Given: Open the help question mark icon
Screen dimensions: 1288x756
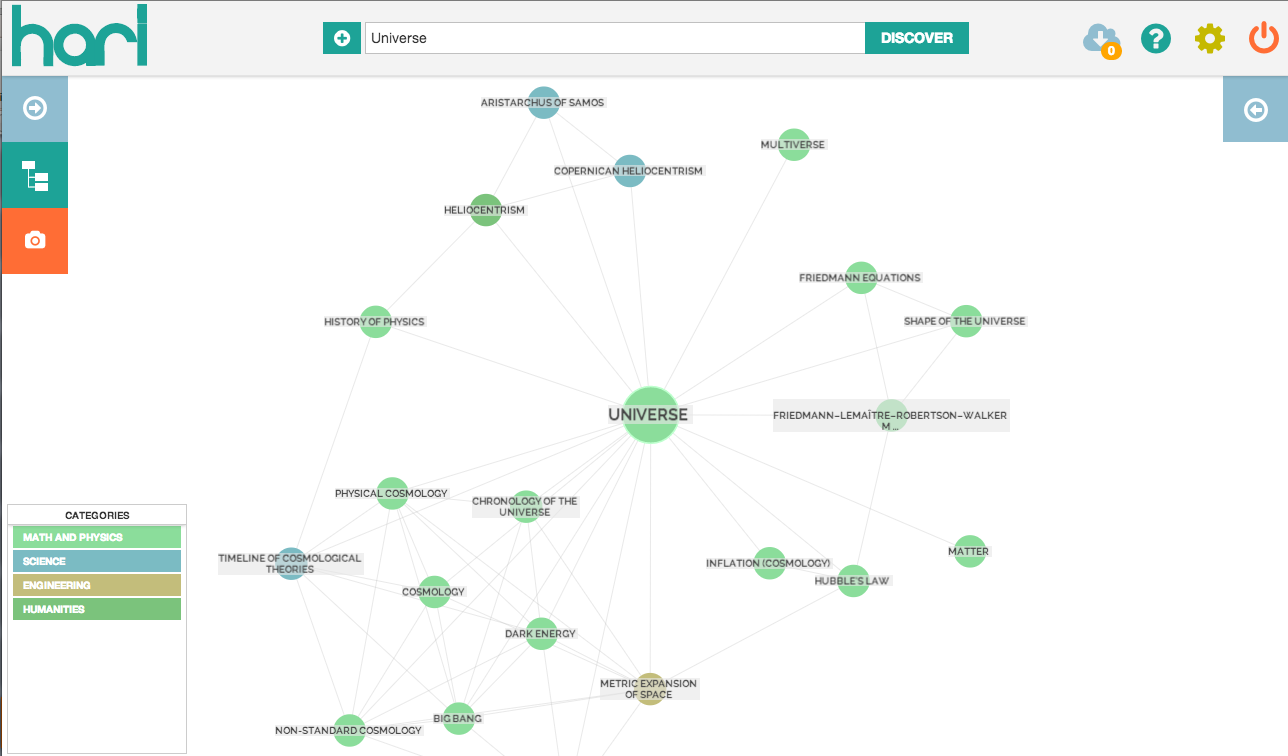Looking at the screenshot, I should click(x=1155, y=39).
